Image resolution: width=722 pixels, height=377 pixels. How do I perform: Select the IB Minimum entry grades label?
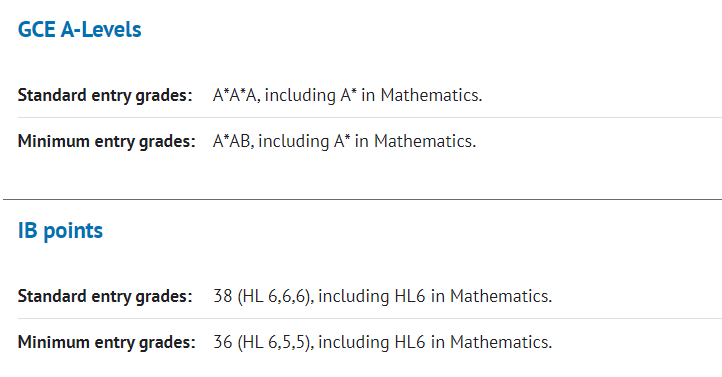[106, 342]
